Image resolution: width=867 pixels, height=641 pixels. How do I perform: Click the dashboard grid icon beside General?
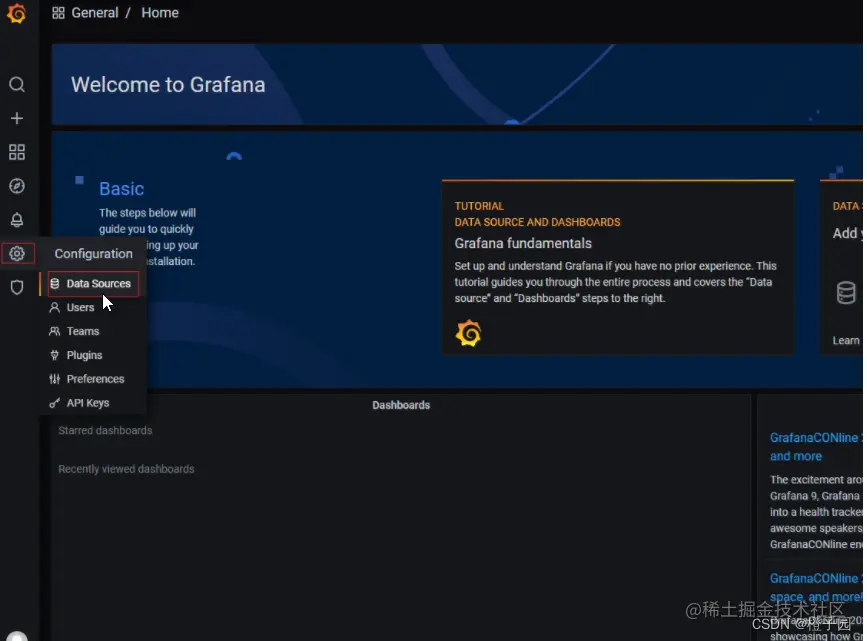tap(58, 13)
